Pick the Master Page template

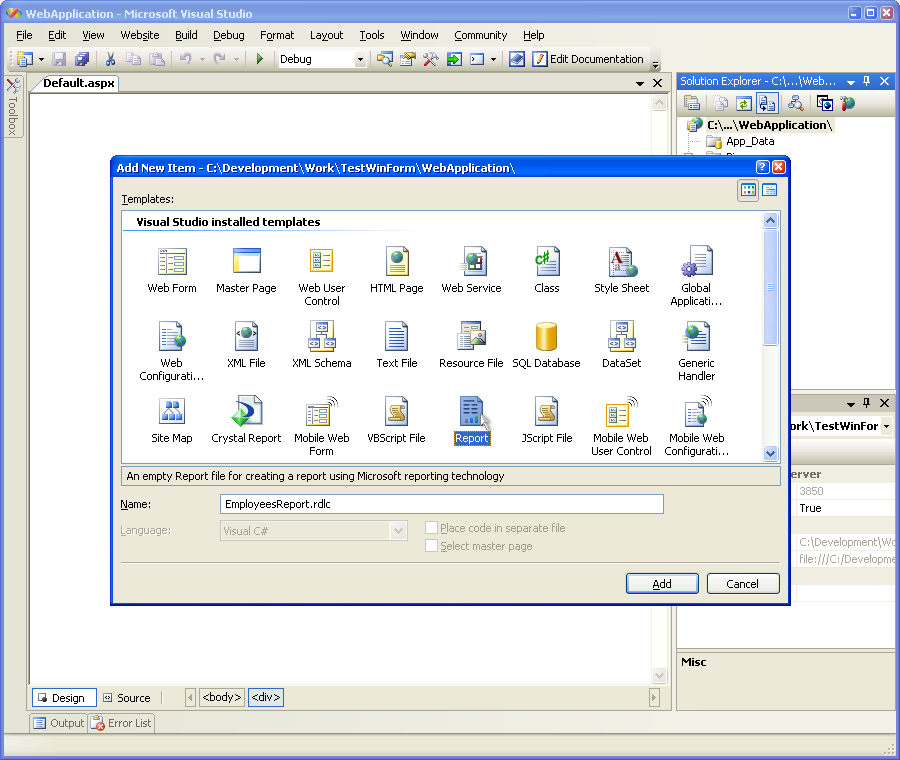[x=246, y=263]
